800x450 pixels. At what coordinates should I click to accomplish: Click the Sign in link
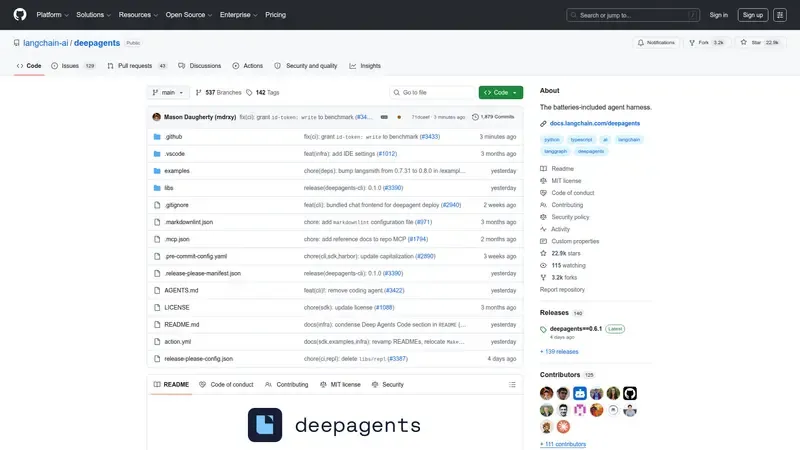click(718, 15)
